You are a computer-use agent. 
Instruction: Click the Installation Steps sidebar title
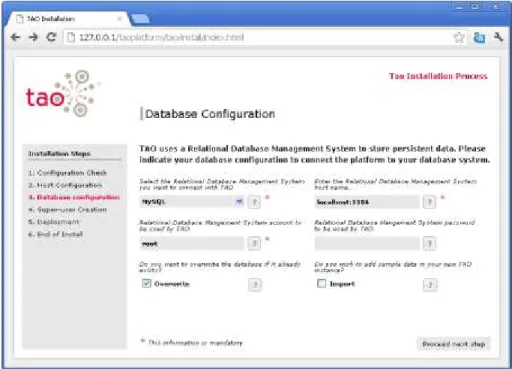point(59,154)
